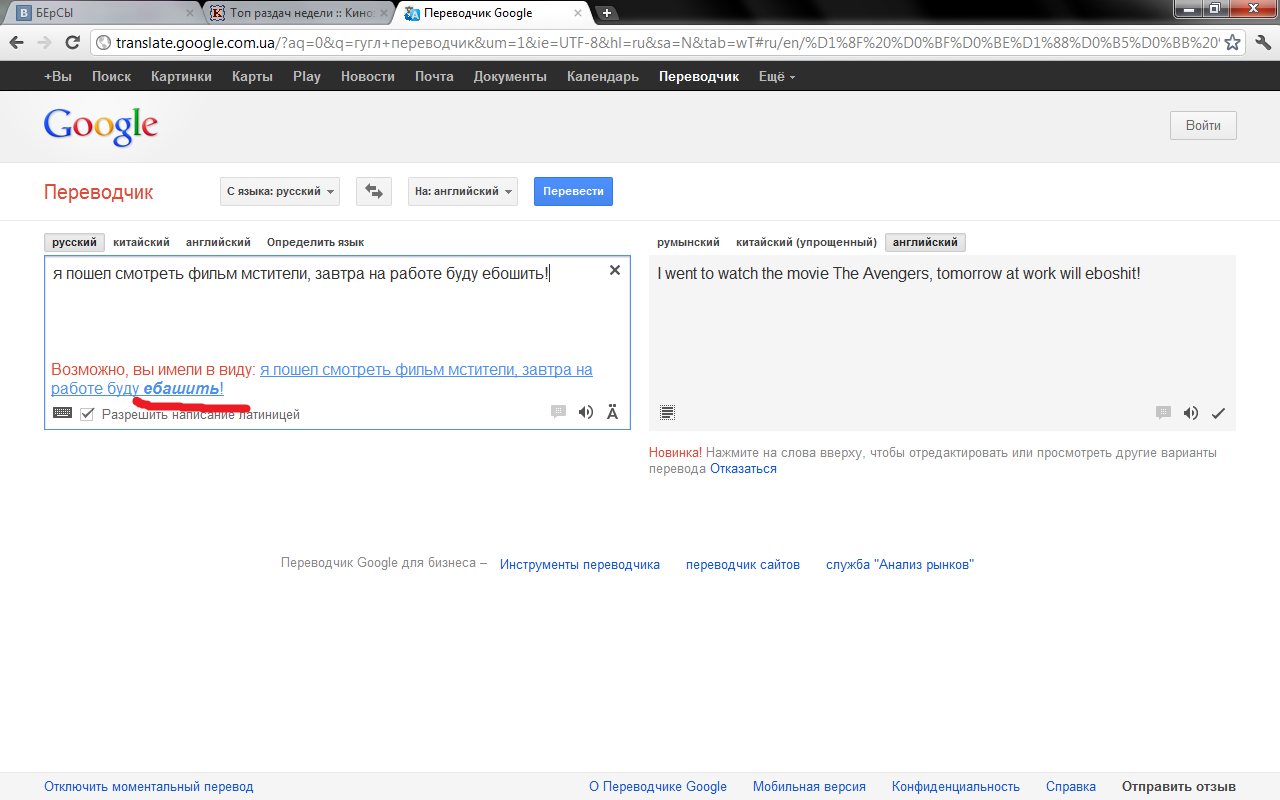The image size is (1280, 800).
Task: Toggle allow Latin typing checkbox
Action: pyautogui.click(x=87, y=414)
